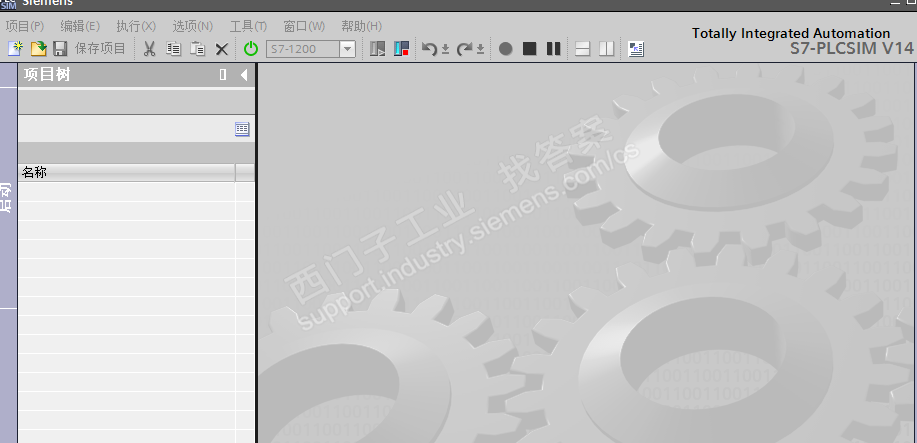This screenshot has height=443, width=917.
Task: Open the 工具(T) menu
Action: (248, 26)
